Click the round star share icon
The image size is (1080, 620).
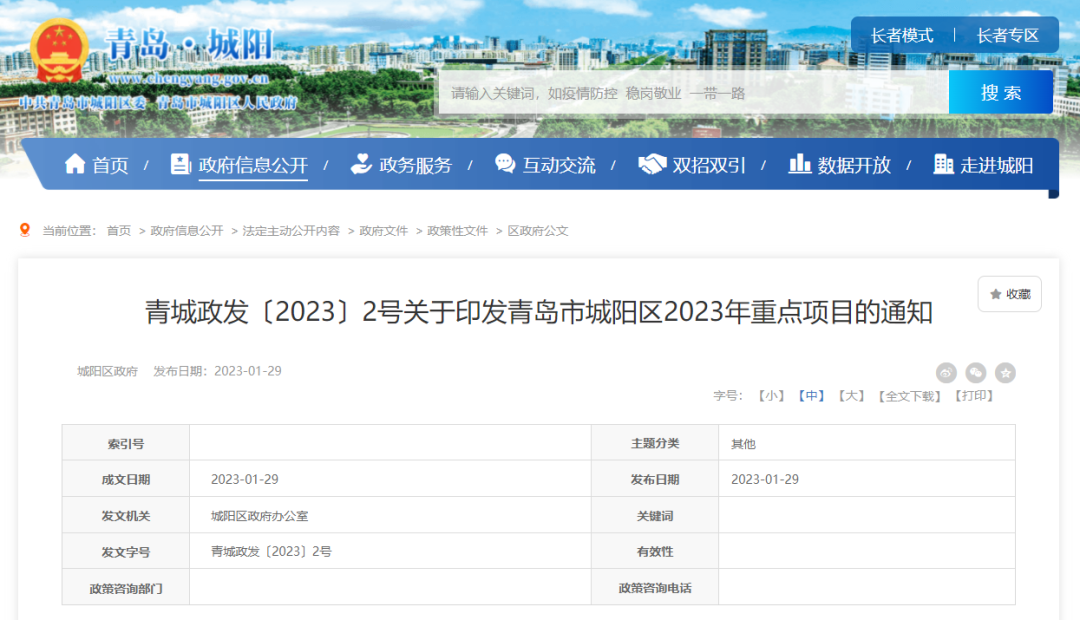click(1006, 373)
